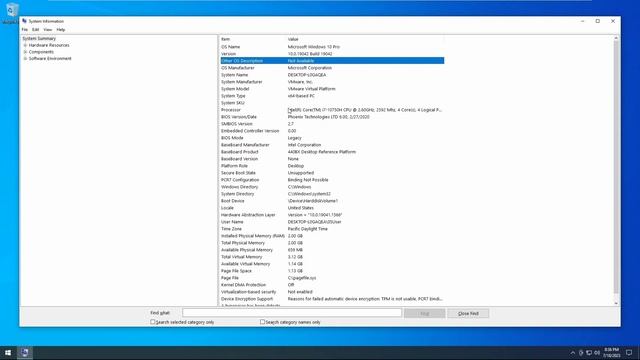This screenshot has width=640, height=360.
Task: Select the OS Name row
Action: 332,47
